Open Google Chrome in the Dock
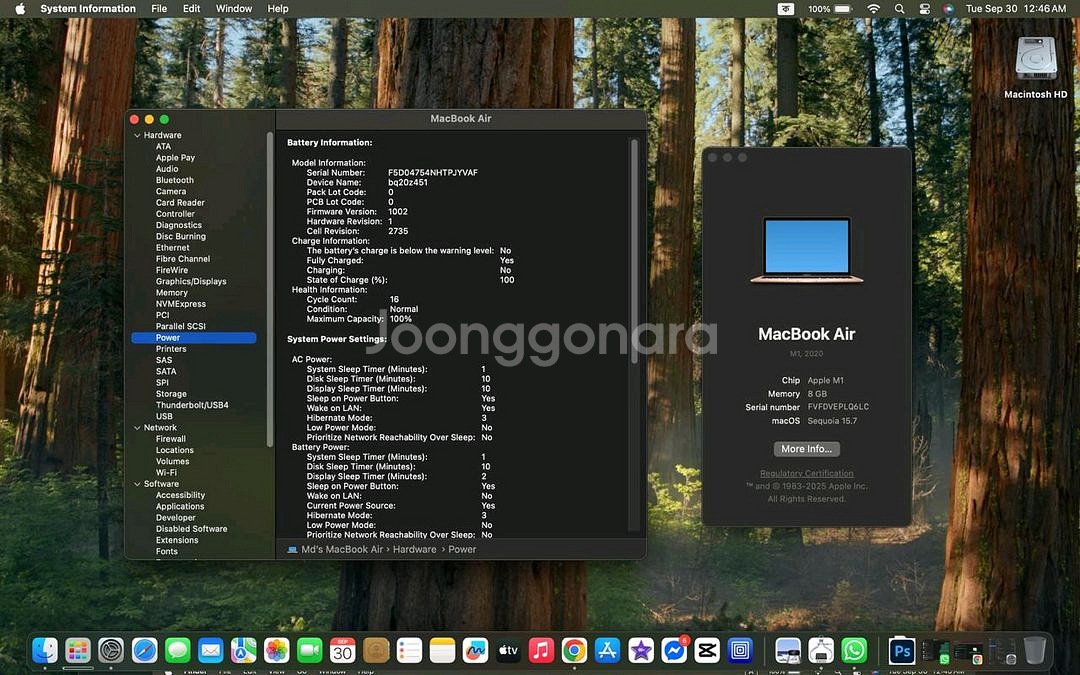Viewport: 1080px width, 675px height. point(574,651)
